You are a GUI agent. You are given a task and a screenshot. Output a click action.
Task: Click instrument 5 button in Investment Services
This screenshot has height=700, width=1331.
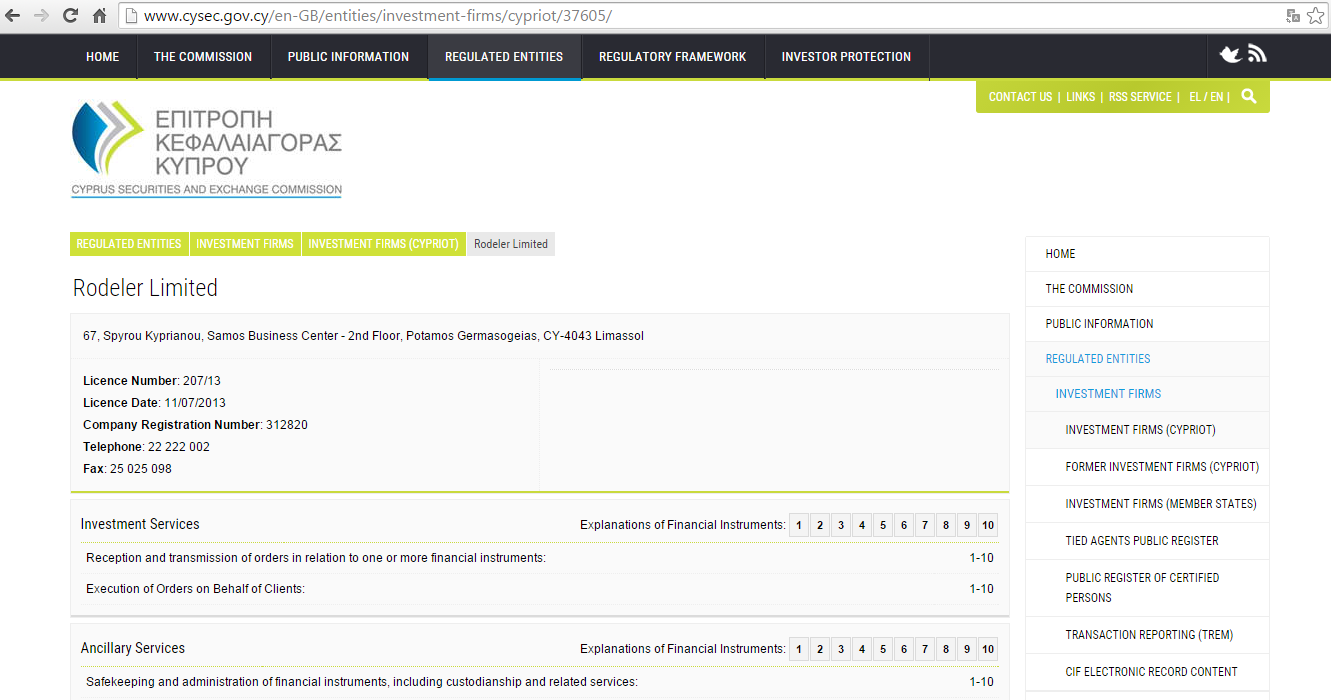(x=883, y=526)
